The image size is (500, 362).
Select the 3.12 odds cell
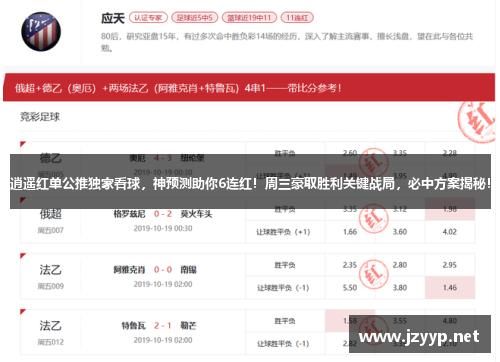click(400, 209)
